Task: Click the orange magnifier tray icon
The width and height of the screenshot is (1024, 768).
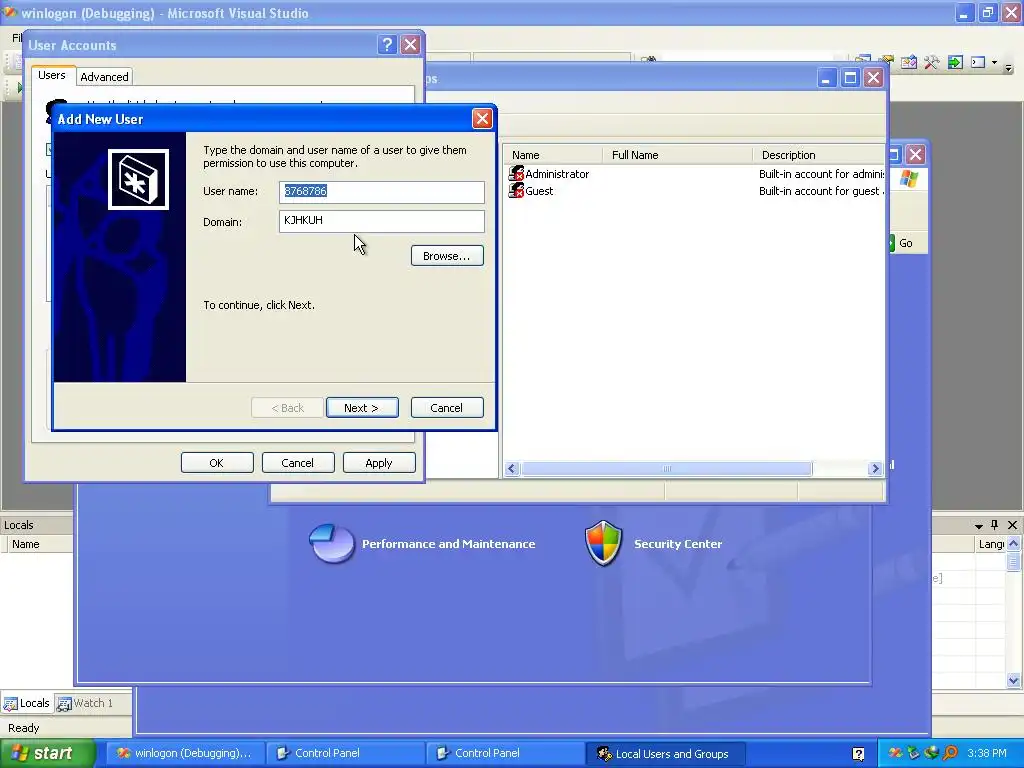Action: (x=950, y=753)
